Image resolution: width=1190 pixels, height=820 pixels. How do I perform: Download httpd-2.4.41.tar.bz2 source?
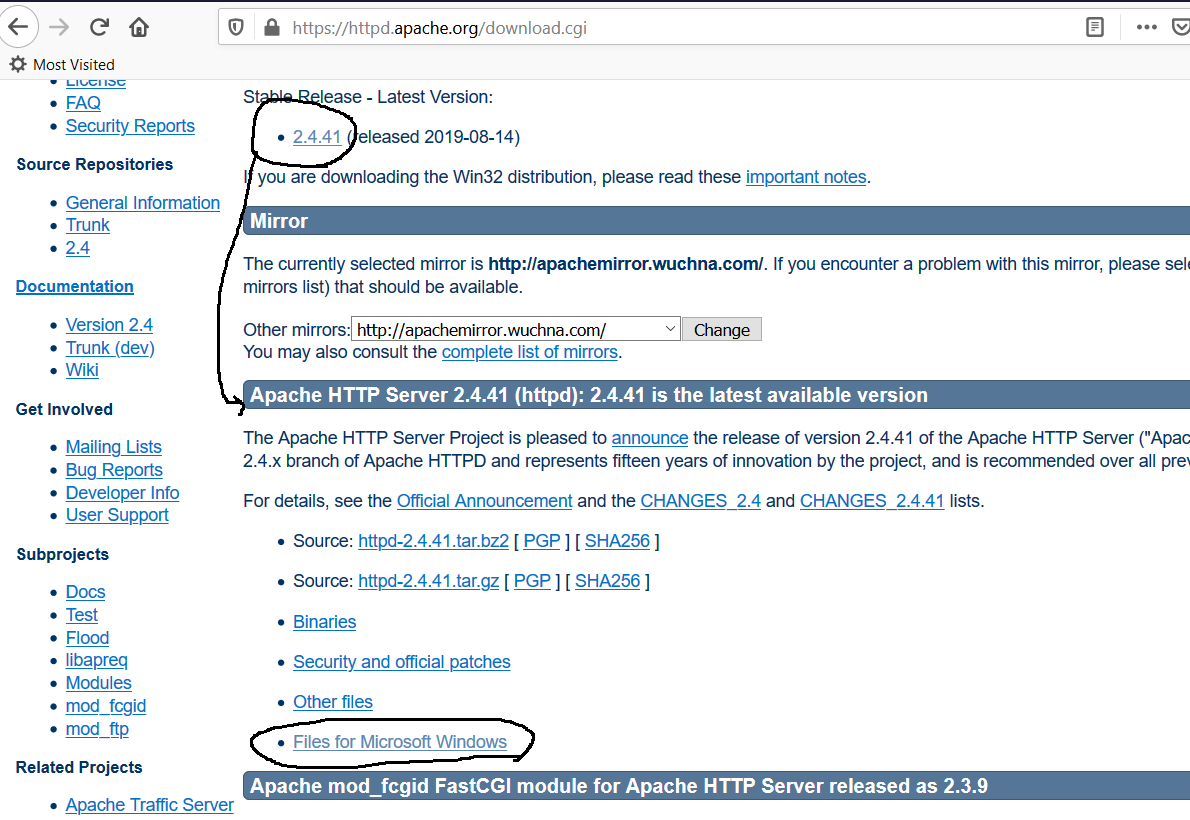pos(433,541)
